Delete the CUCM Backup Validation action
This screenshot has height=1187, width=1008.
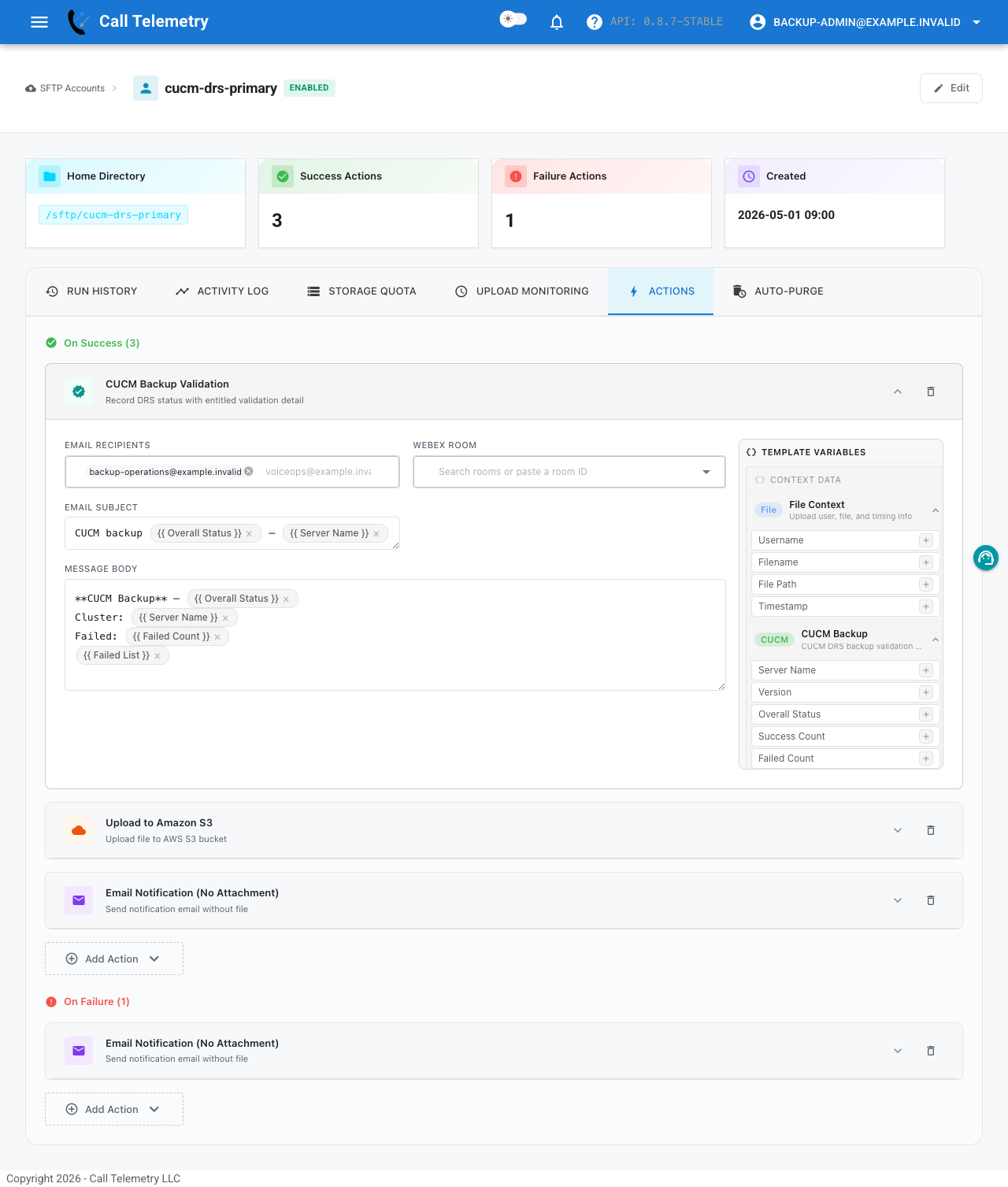click(x=931, y=391)
